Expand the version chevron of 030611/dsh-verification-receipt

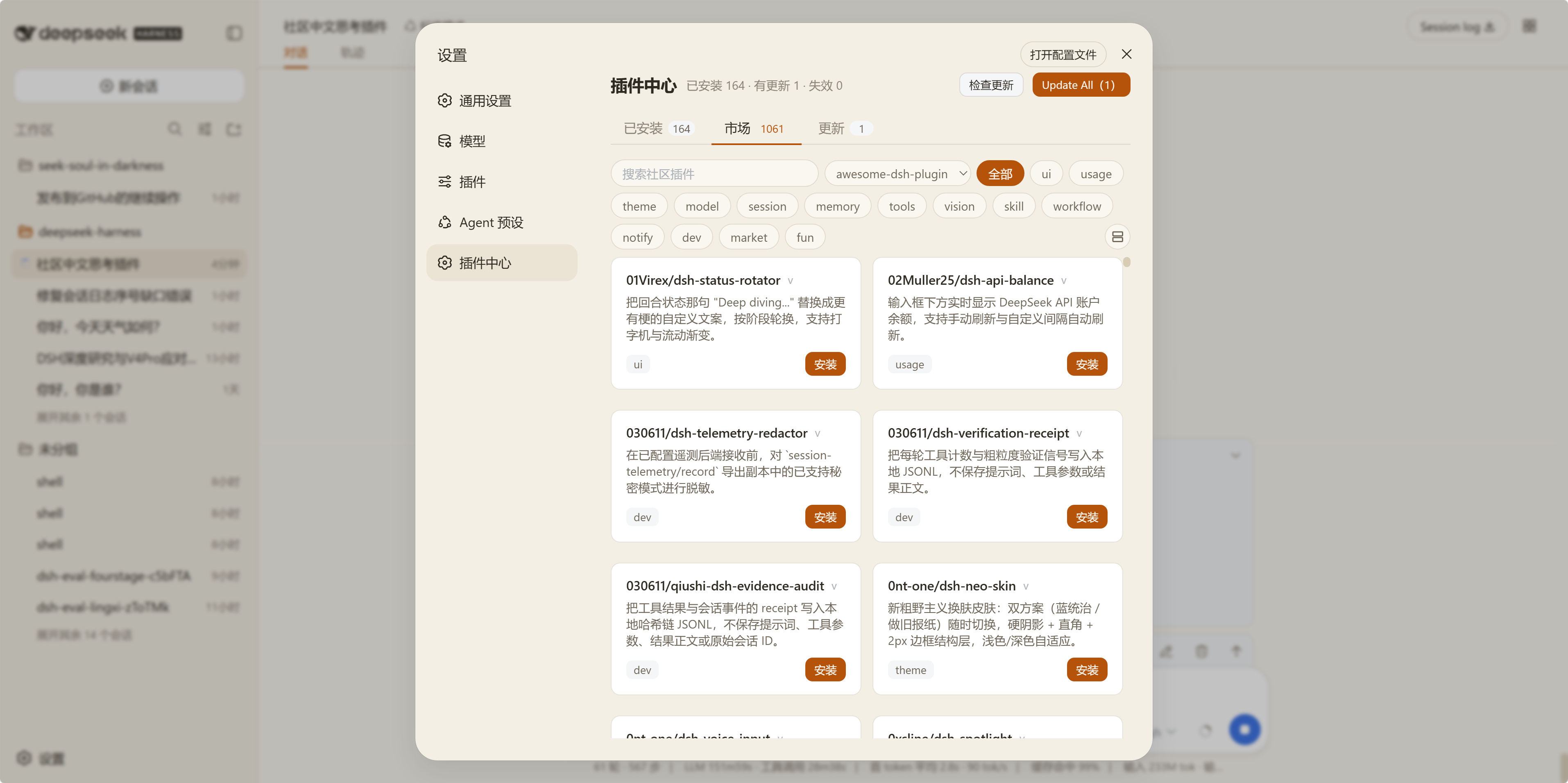point(1079,433)
